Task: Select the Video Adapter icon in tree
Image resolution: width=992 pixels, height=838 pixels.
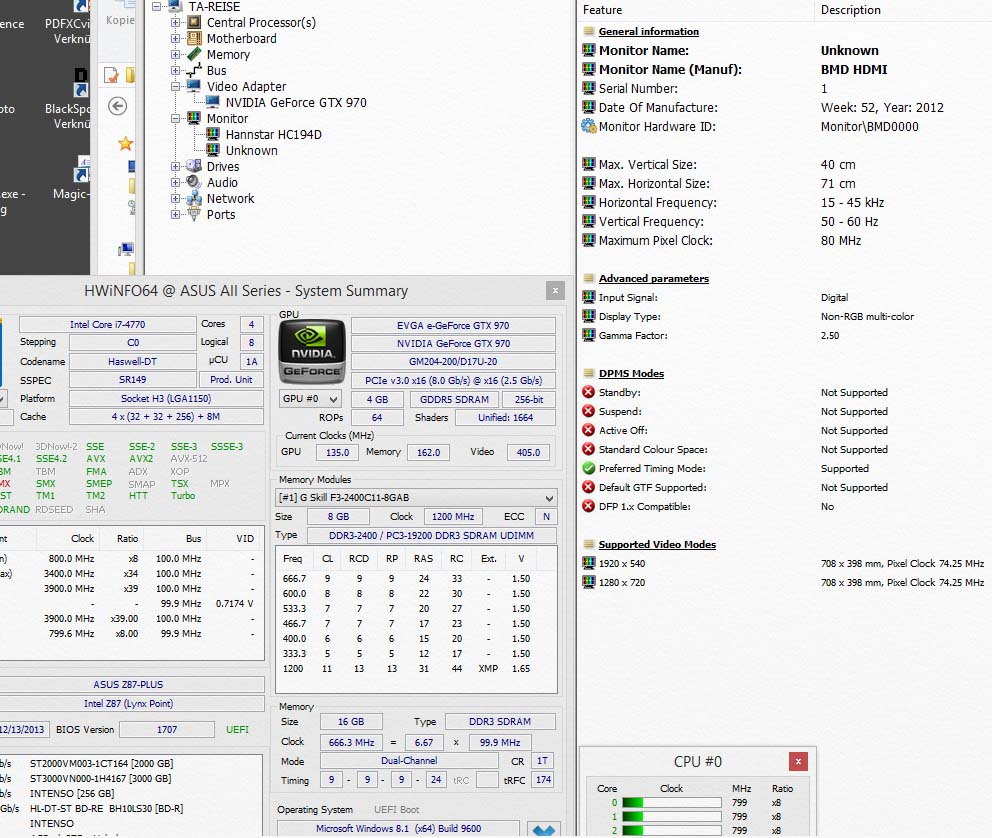Action: pos(194,86)
